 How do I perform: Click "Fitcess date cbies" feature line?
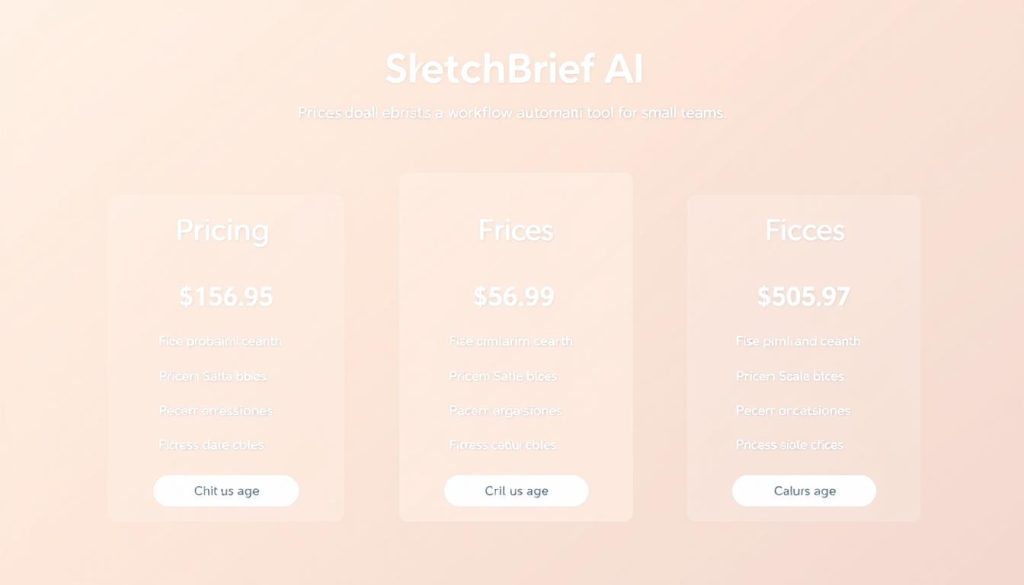coord(211,444)
